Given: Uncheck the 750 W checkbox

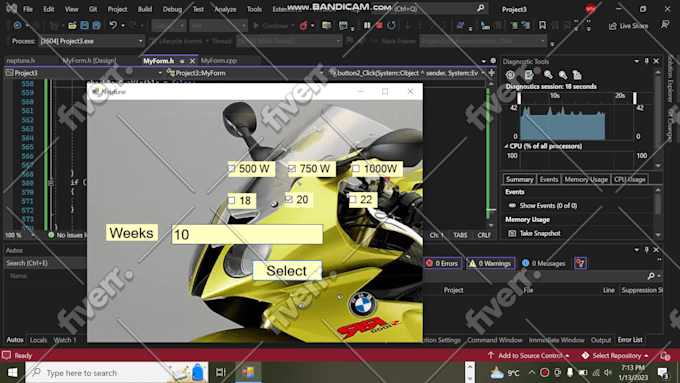Looking at the screenshot, I should [292, 168].
